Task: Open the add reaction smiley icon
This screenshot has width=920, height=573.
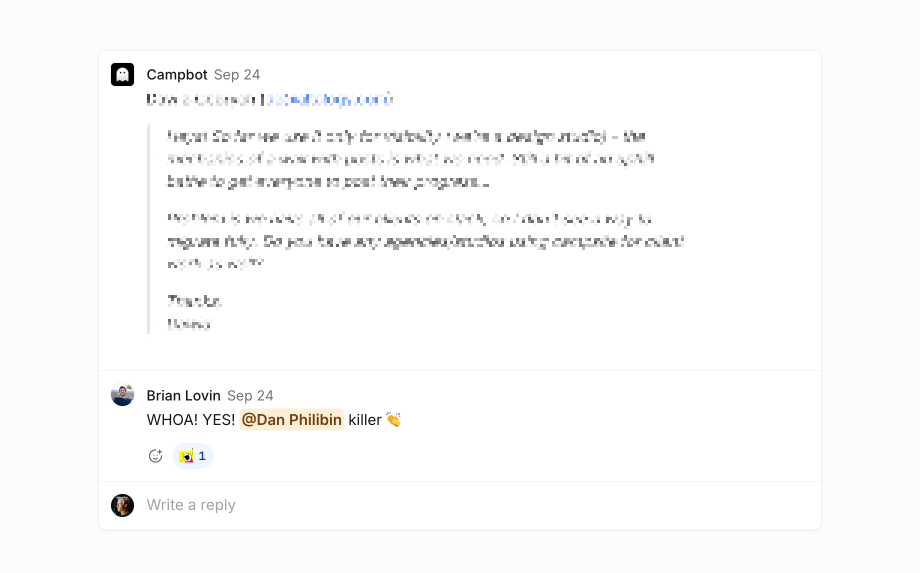Action: point(155,456)
